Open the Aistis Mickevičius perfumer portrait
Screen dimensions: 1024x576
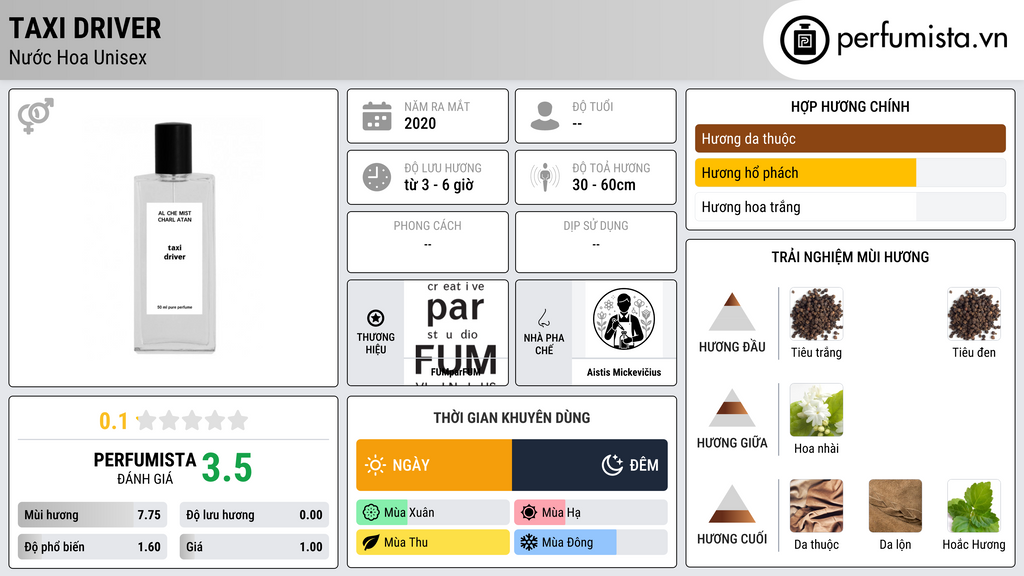624,320
